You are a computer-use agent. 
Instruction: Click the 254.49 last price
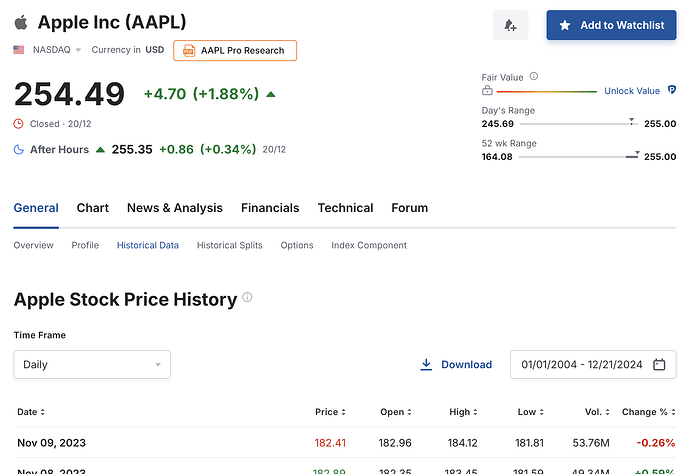70,94
